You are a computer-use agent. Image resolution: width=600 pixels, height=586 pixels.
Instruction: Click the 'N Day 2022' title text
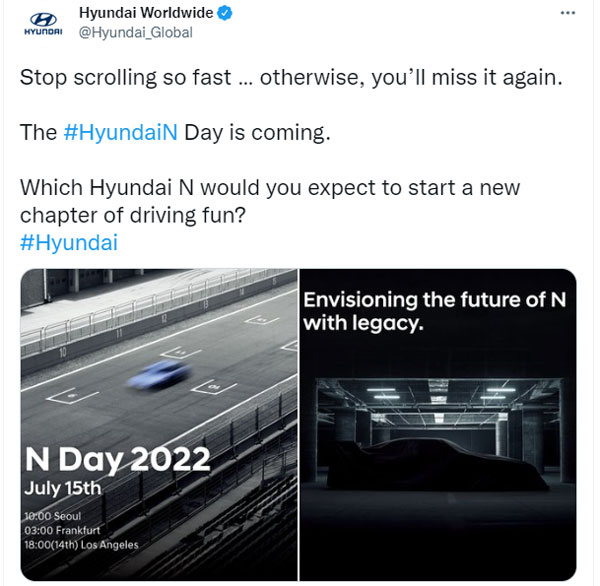click(x=116, y=460)
